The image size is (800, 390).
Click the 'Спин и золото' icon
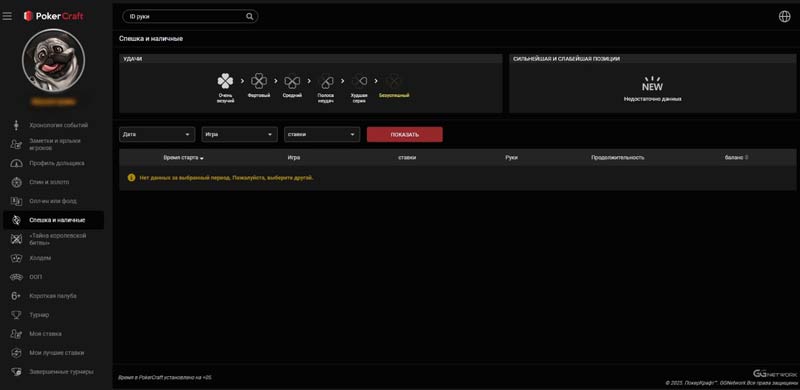(16, 182)
